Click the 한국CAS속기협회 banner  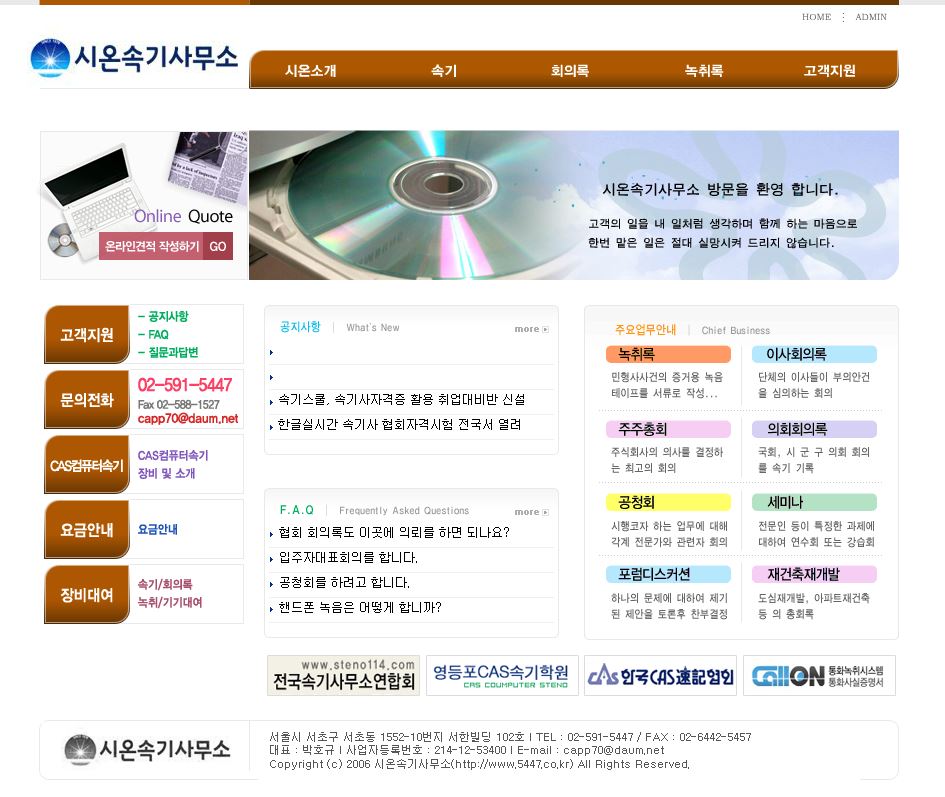[x=661, y=676]
